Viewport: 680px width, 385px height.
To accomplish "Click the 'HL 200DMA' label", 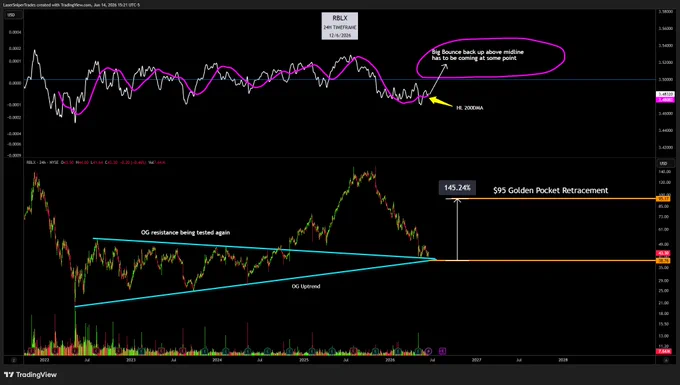I will [470, 108].
